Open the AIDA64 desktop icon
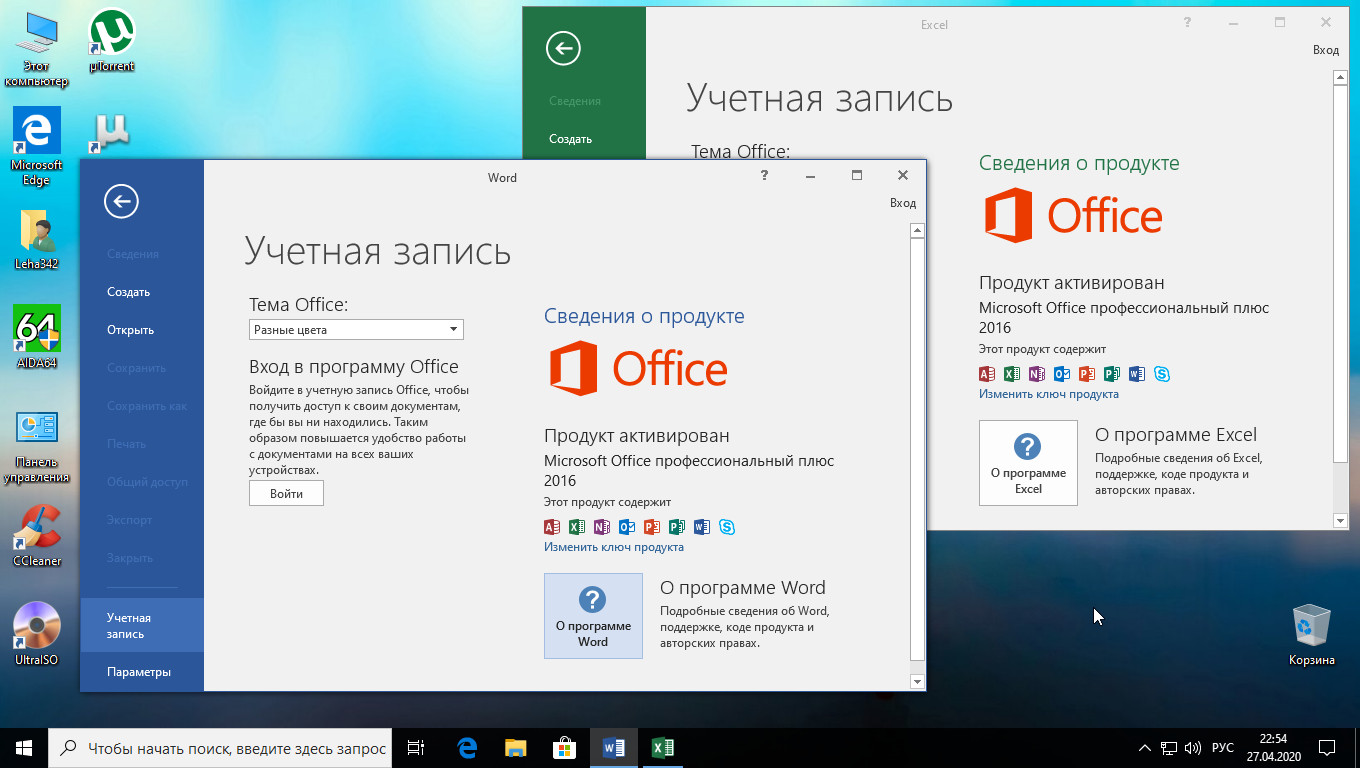The image size is (1360, 768). pyautogui.click(x=37, y=337)
